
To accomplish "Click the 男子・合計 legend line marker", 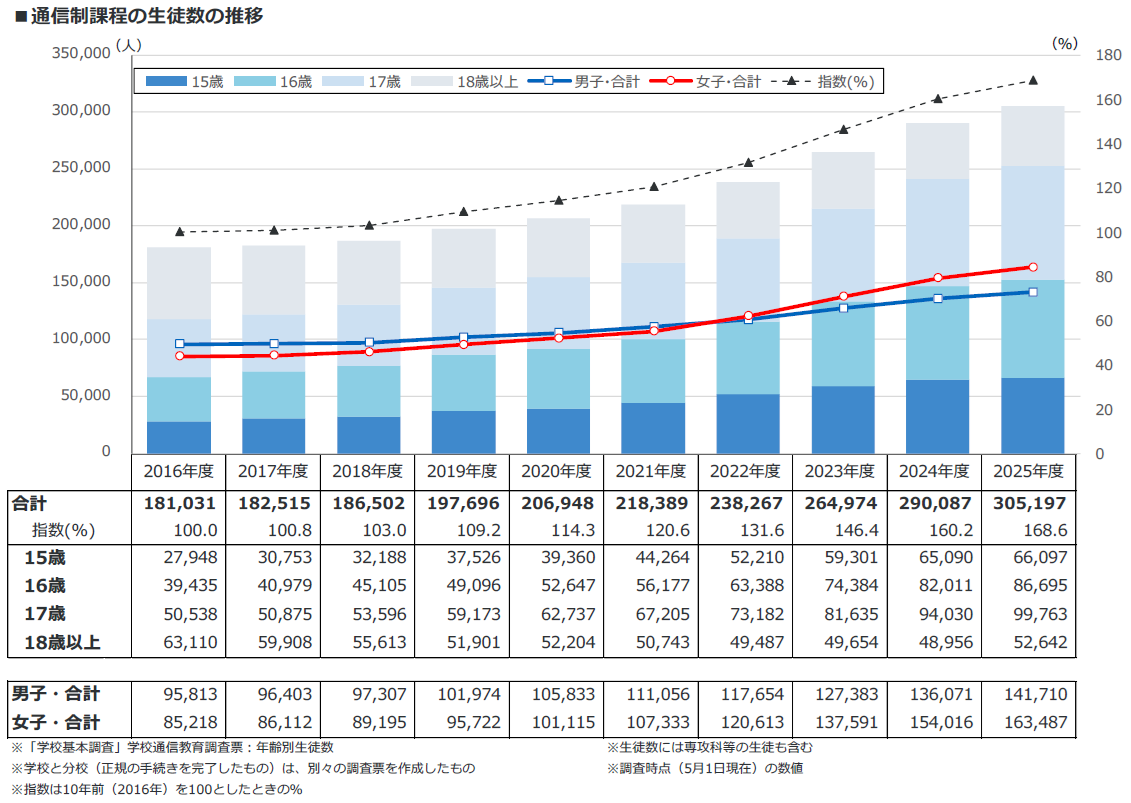I will [x=549, y=81].
